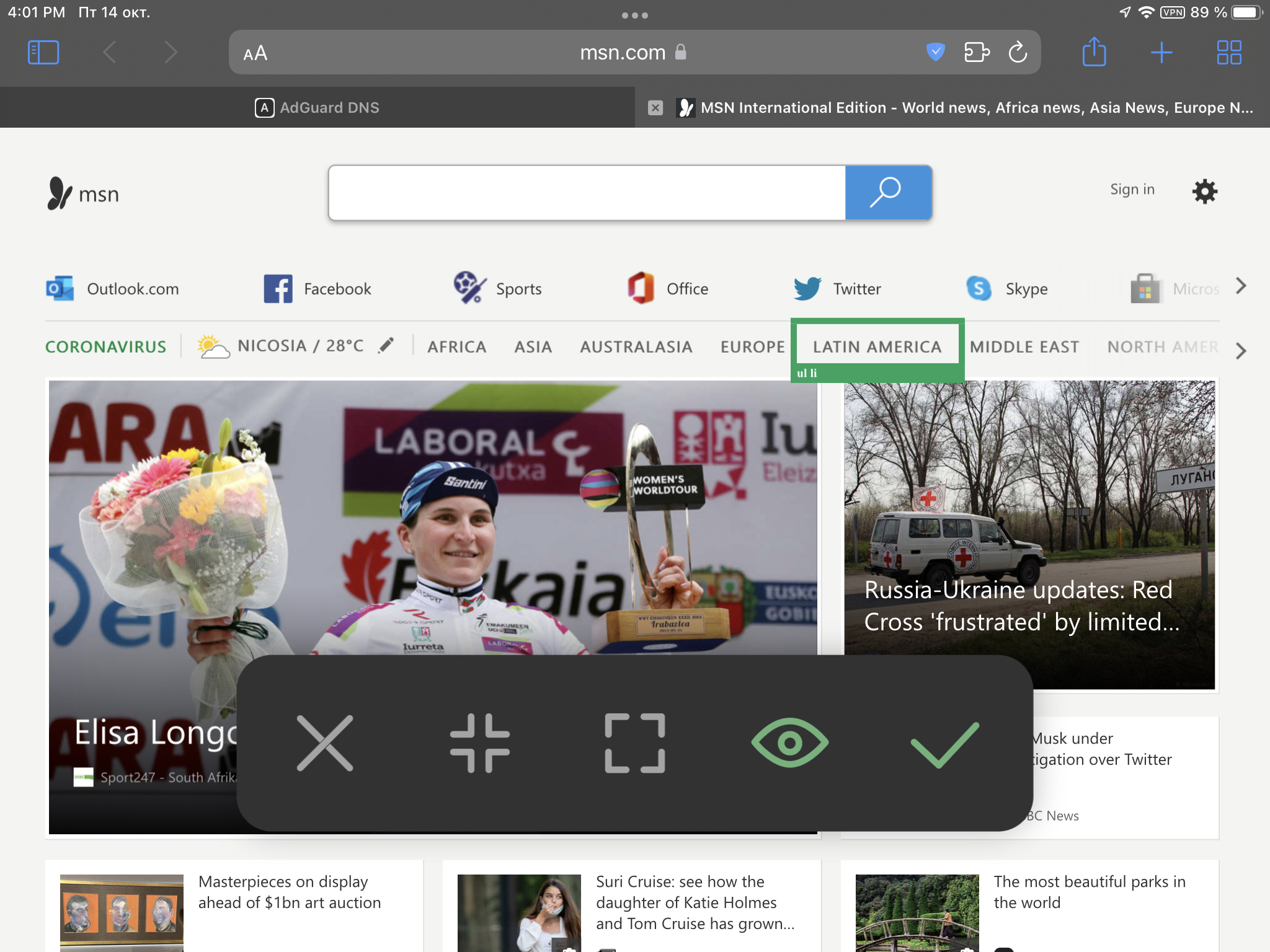Toggle the Safari sidebar icon
This screenshot has width=1270, height=952.
point(43,53)
